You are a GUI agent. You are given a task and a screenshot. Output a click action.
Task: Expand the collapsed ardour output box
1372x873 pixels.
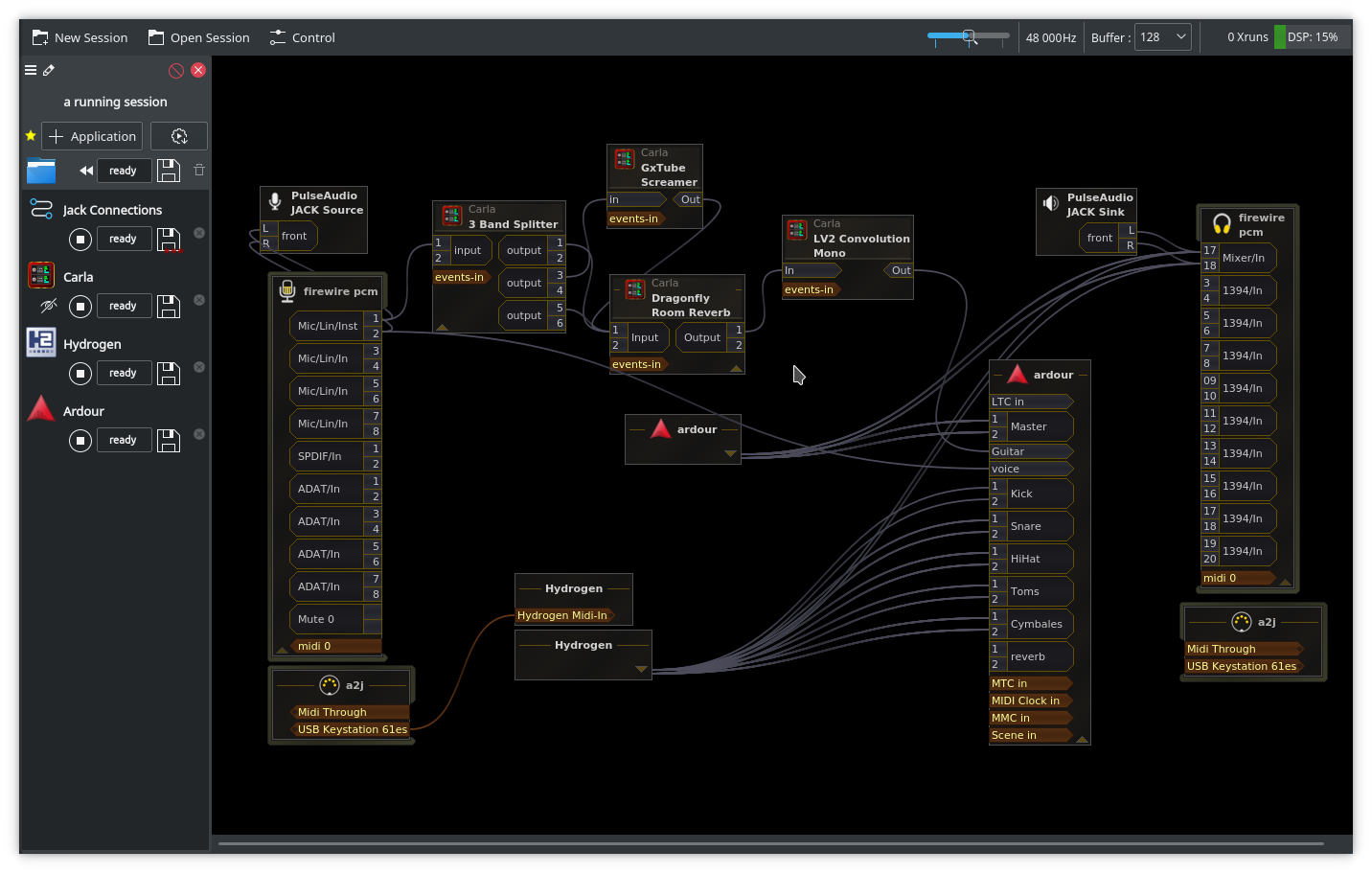click(730, 453)
